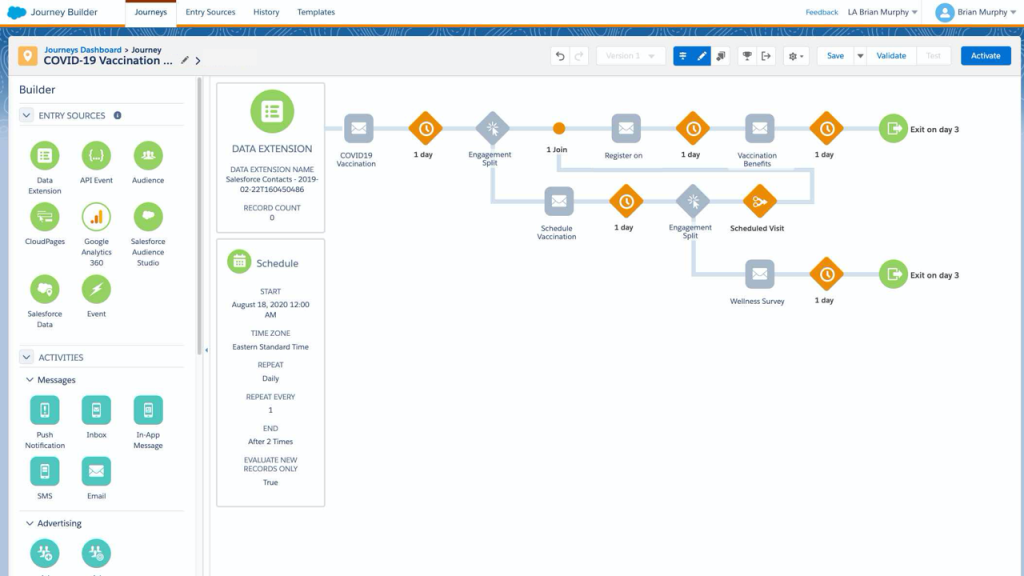Click the Activate button

coord(985,56)
